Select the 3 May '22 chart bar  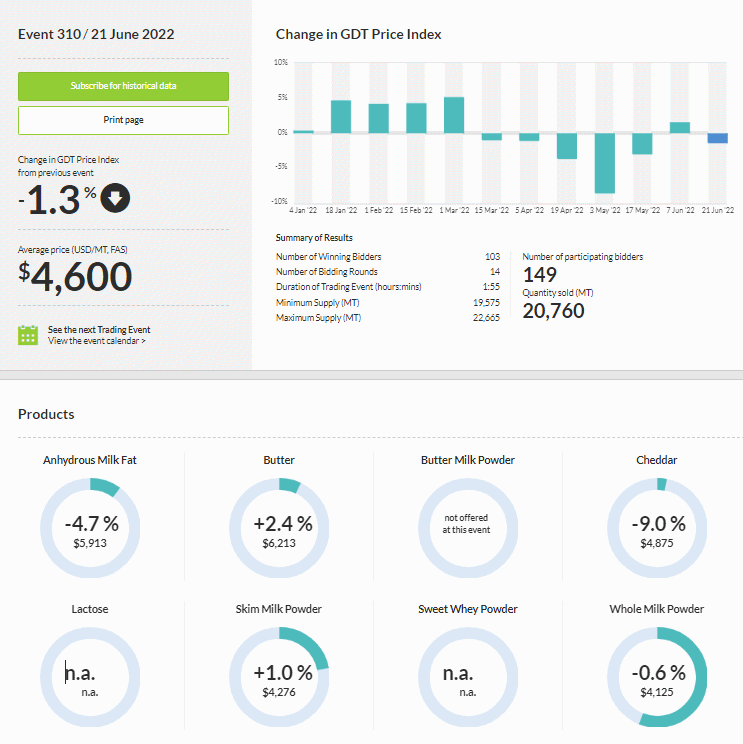604,163
